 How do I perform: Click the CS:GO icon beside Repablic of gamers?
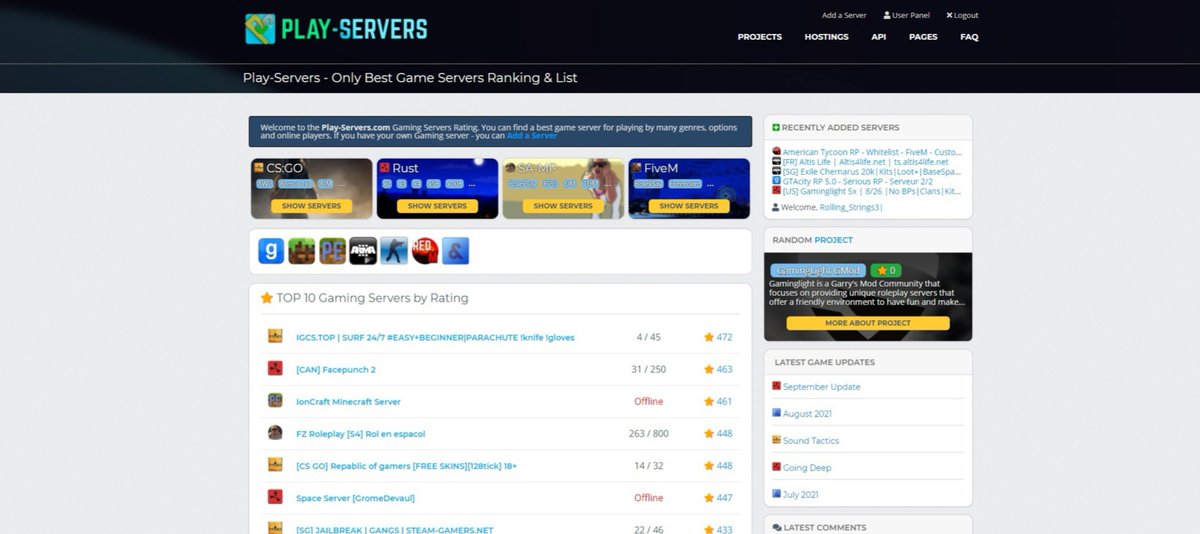coord(275,464)
